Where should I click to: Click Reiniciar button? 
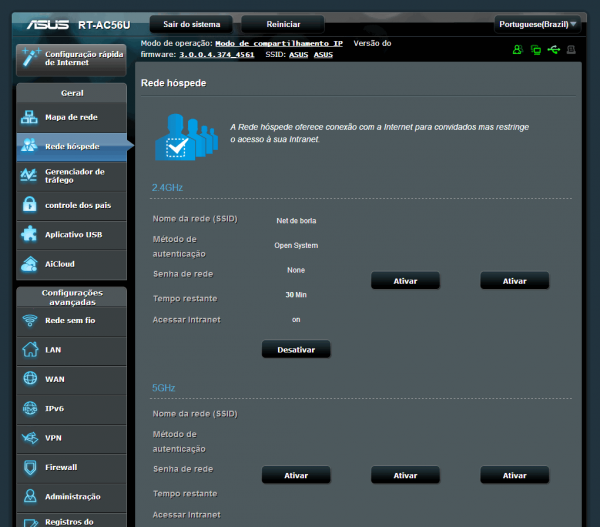click(x=283, y=24)
